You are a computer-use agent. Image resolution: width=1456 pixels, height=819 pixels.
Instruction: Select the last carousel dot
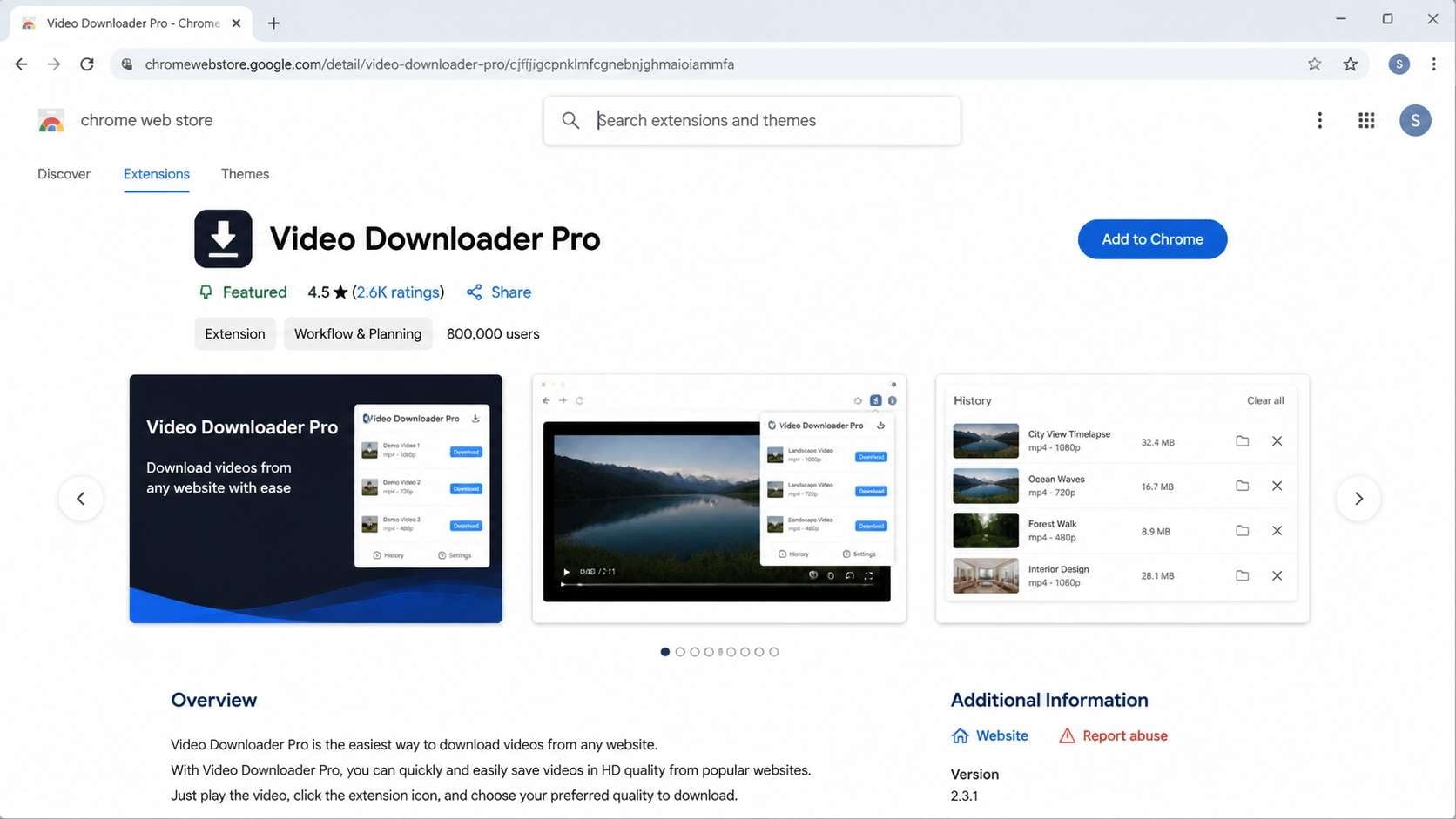click(x=774, y=652)
